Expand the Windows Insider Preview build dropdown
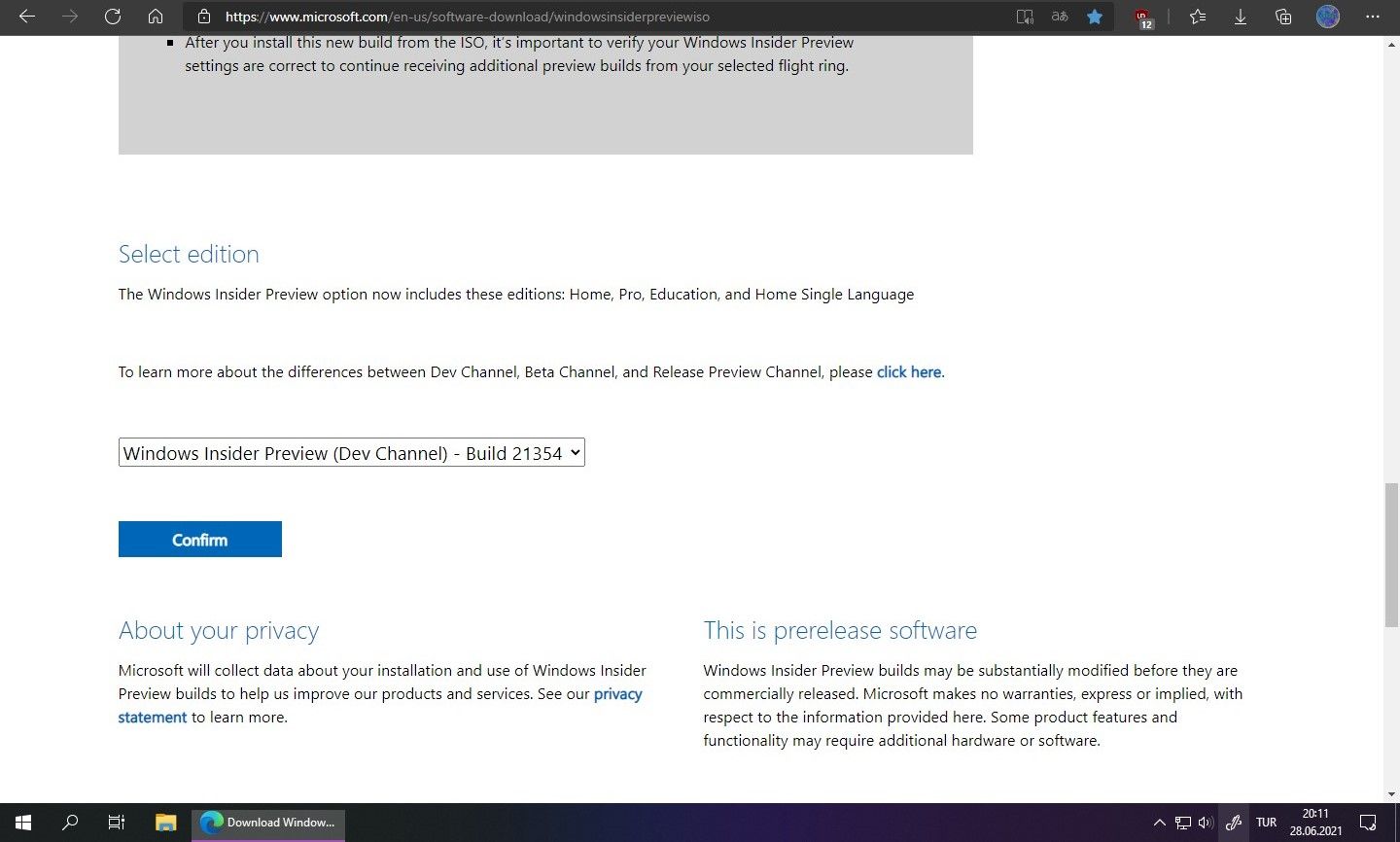The height and width of the screenshot is (842, 1400). coord(351,453)
